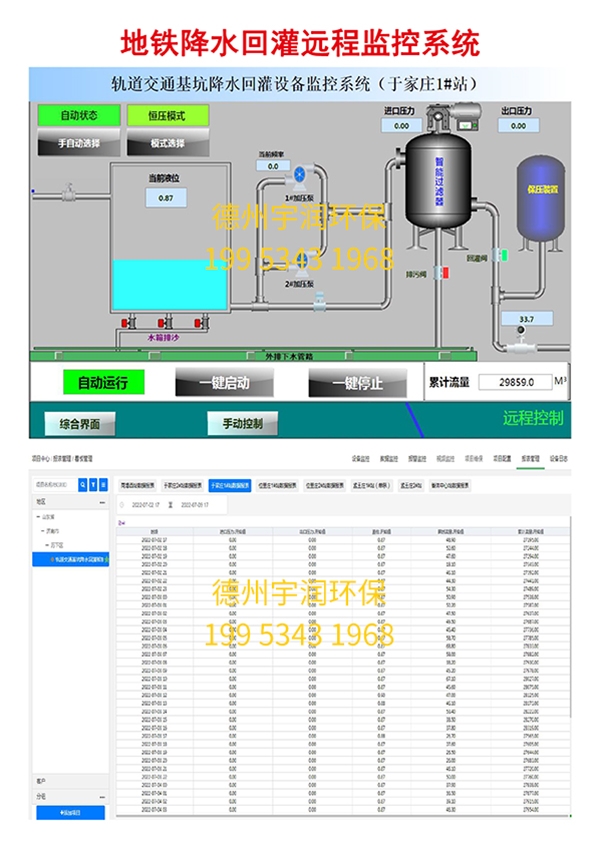The height and width of the screenshot is (848, 600).
Task: Toggle the green 自动运行 run indicator
Action: coord(110,382)
